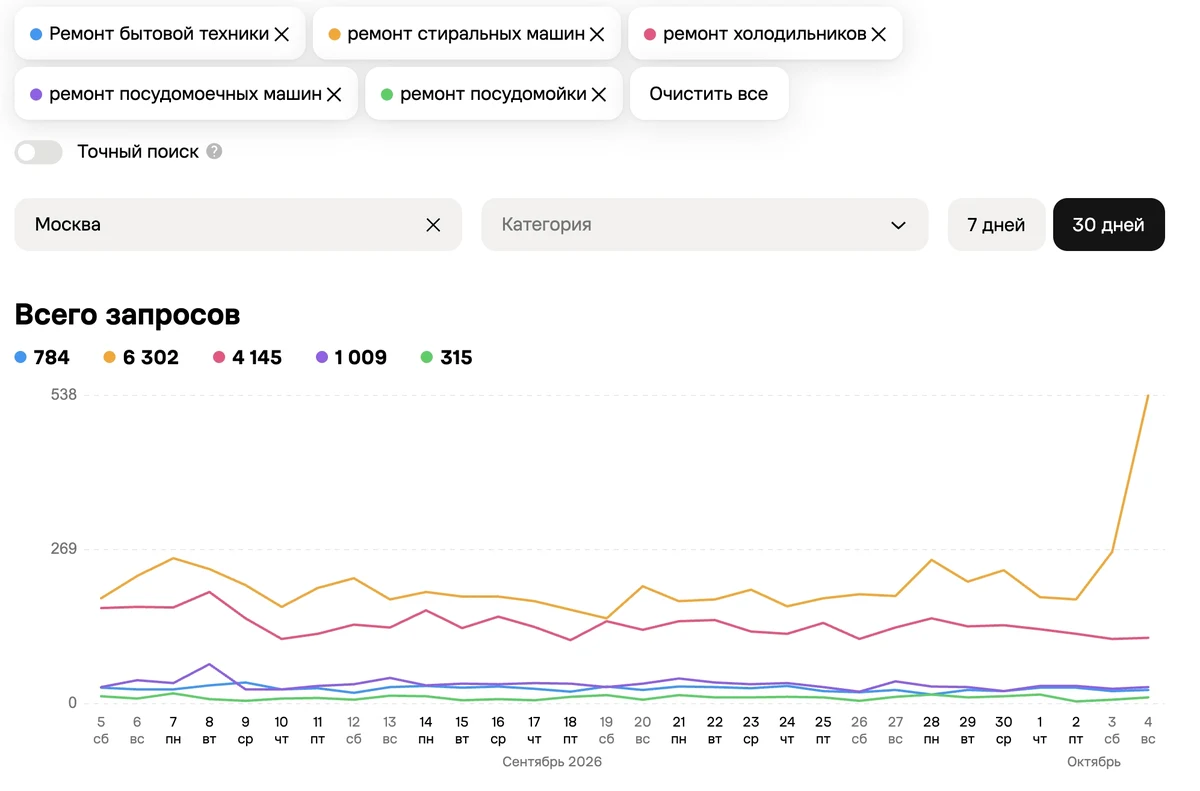Image resolution: width=1200 pixels, height=791 pixels.
Task: Click purple legend dot for 1 009
Action: point(322,357)
